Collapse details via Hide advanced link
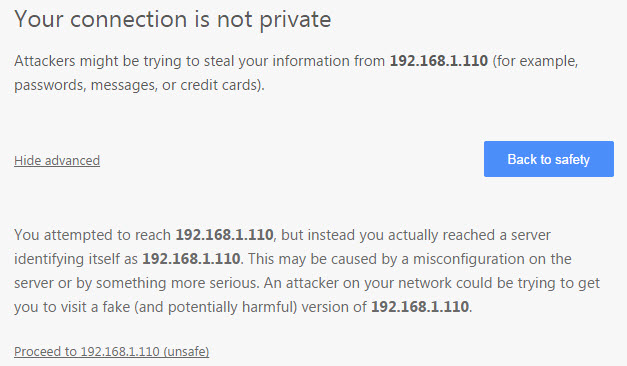The width and height of the screenshot is (627, 366). [57, 160]
